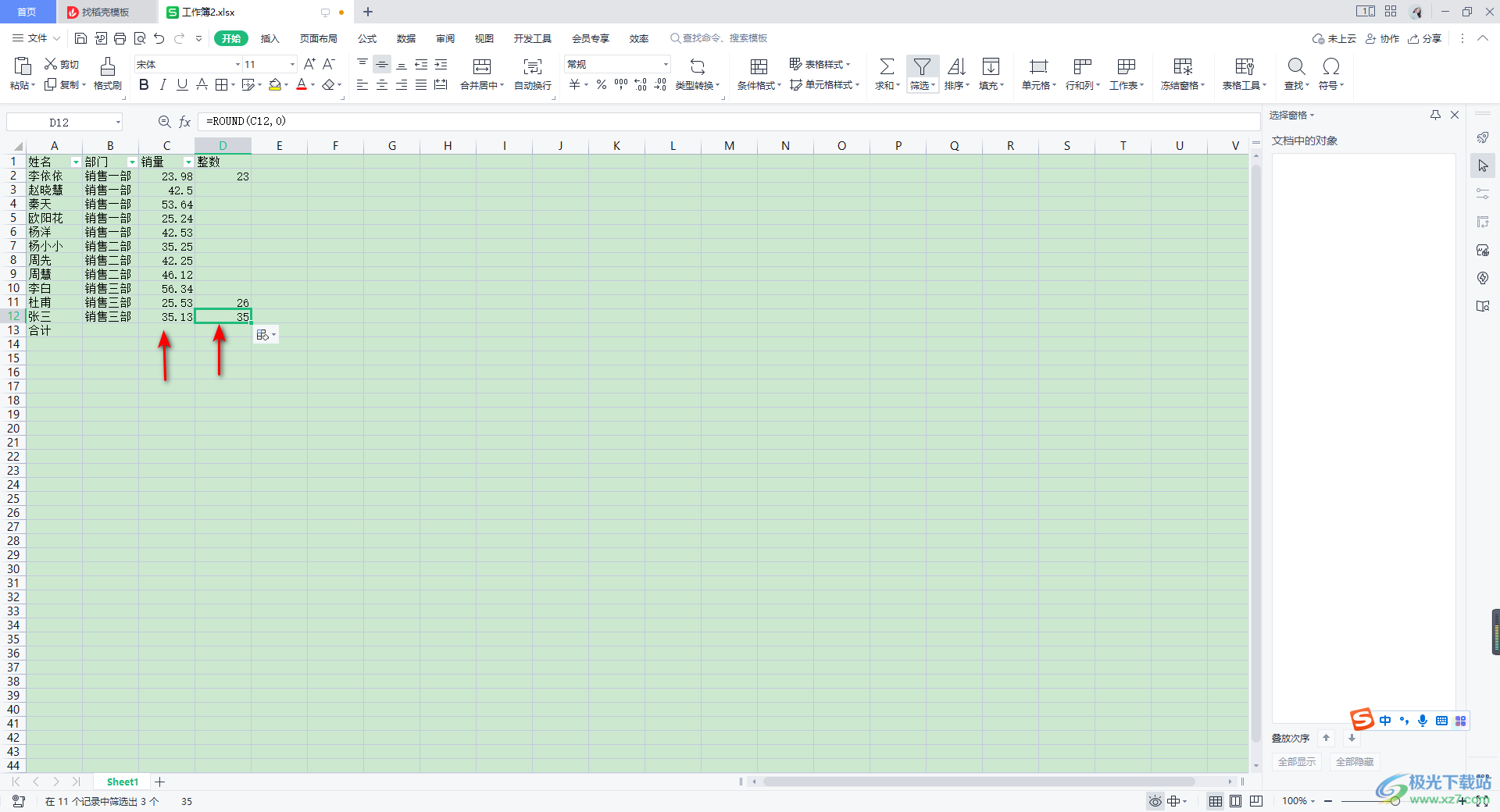Screen dimensions: 1500x812
Task: Open the Insert (插入) ribbon tab
Action: (x=270, y=38)
